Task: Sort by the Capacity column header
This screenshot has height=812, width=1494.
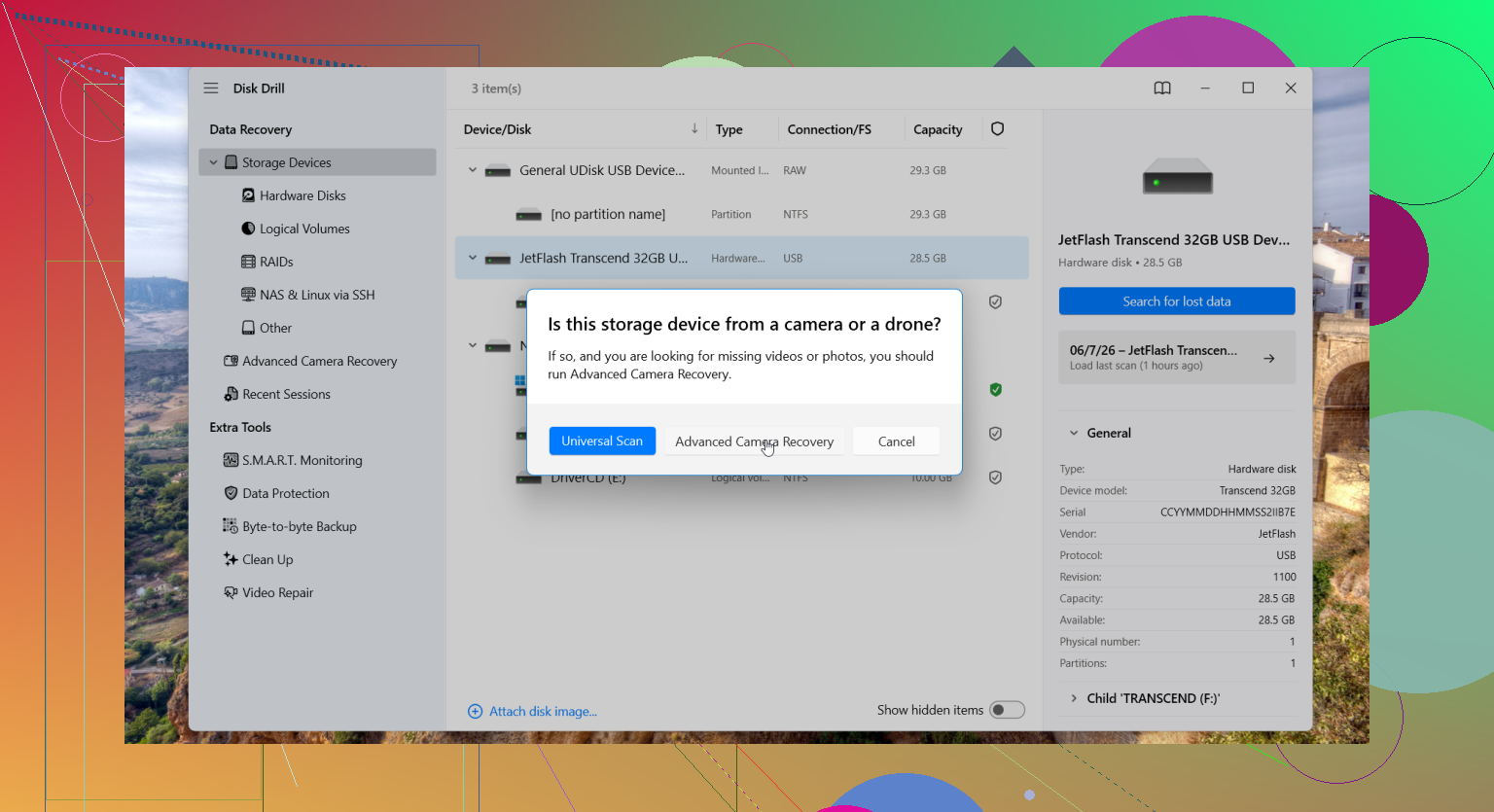Action: (x=938, y=129)
